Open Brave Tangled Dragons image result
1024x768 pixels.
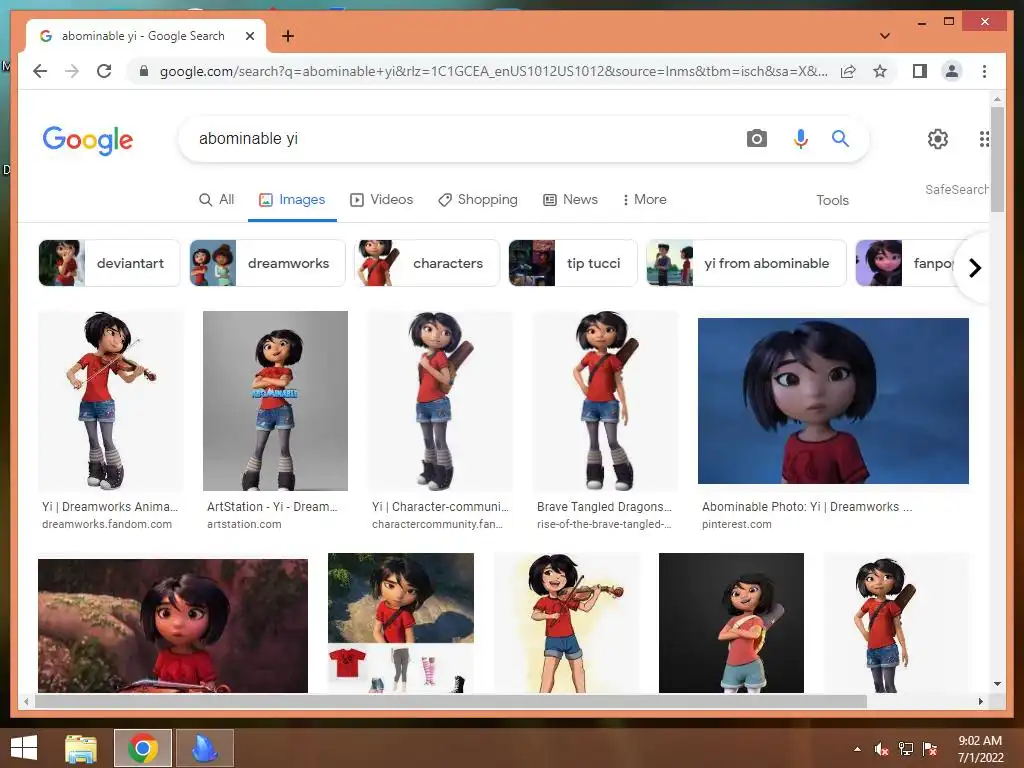(x=605, y=401)
